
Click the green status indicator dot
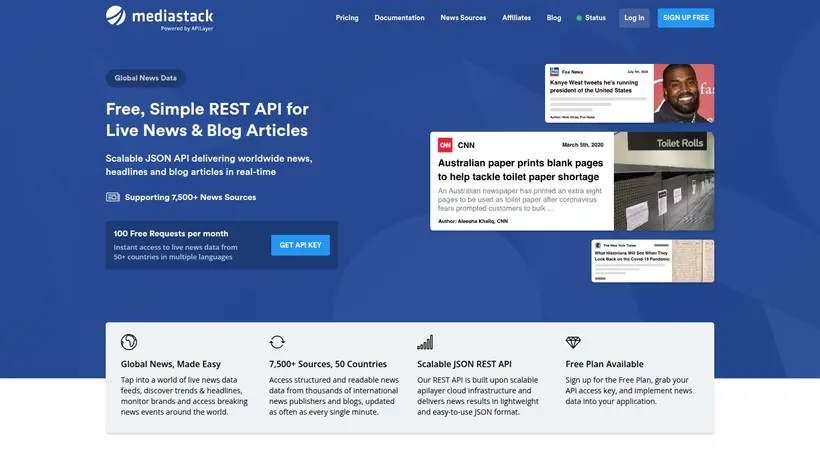coord(579,18)
